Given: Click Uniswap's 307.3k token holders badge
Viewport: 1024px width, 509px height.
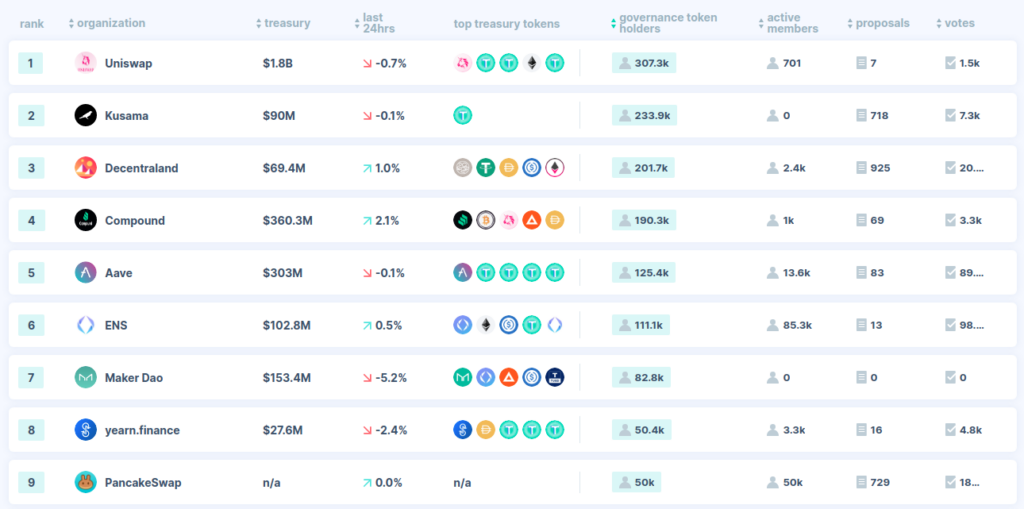Looking at the screenshot, I should pyautogui.click(x=644, y=63).
